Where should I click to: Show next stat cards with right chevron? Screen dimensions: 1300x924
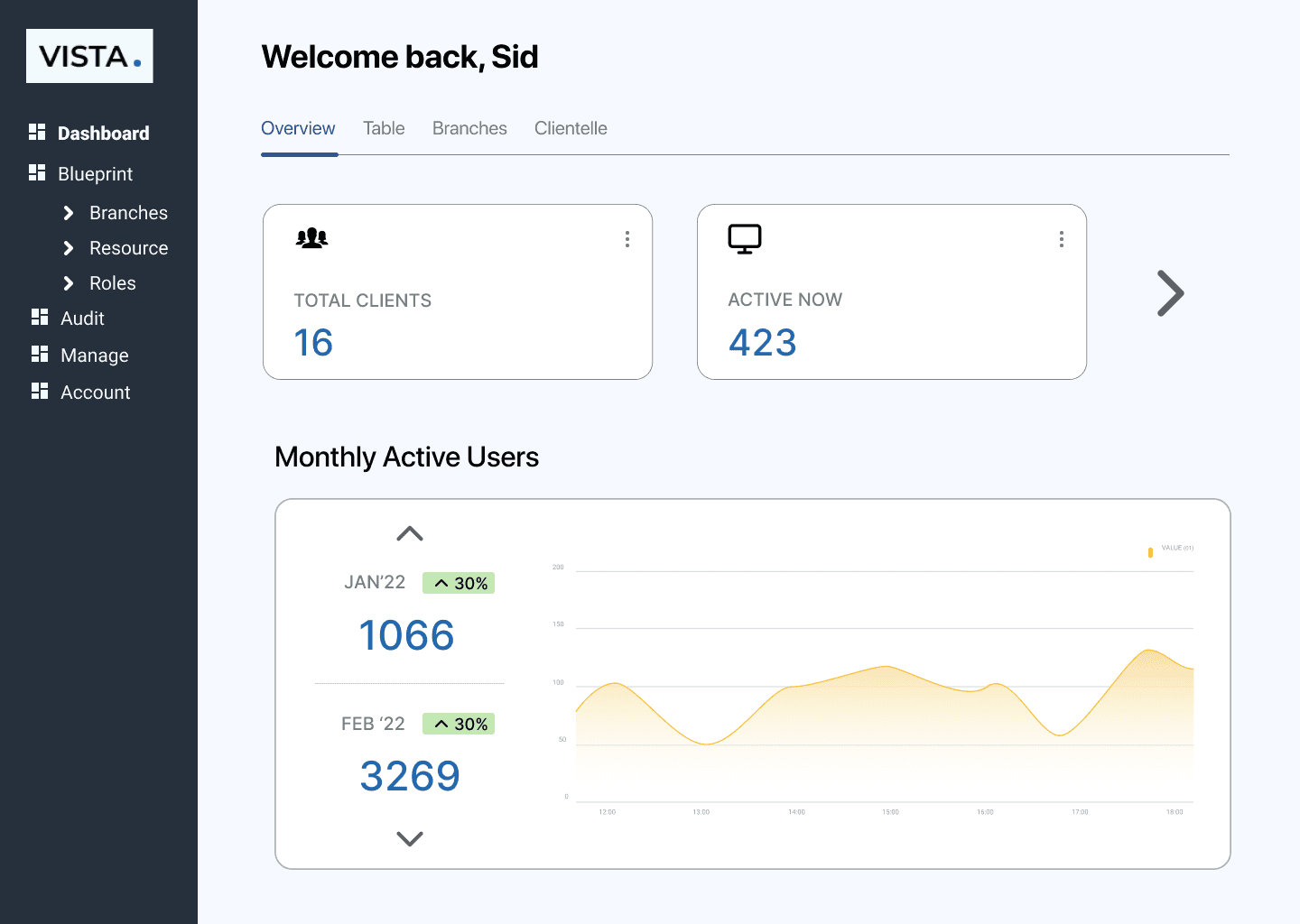(1170, 293)
